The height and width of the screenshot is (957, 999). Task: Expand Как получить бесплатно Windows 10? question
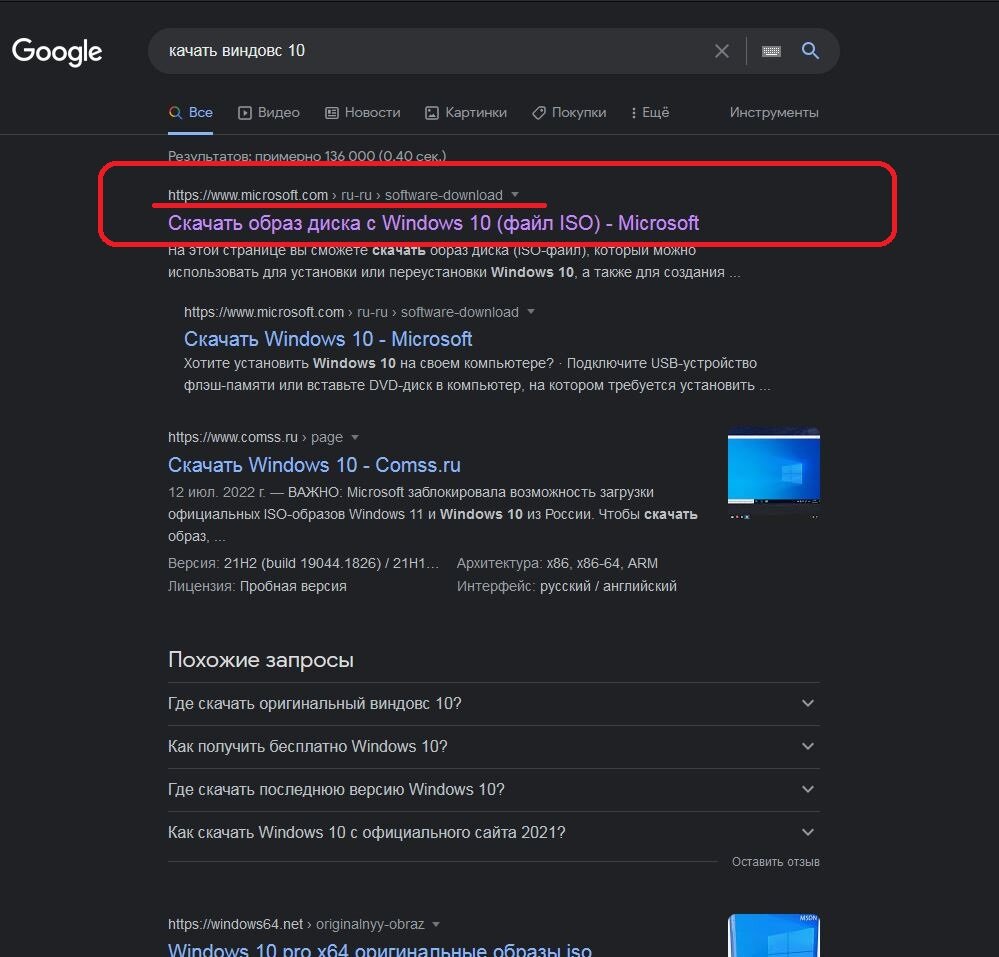click(x=494, y=747)
